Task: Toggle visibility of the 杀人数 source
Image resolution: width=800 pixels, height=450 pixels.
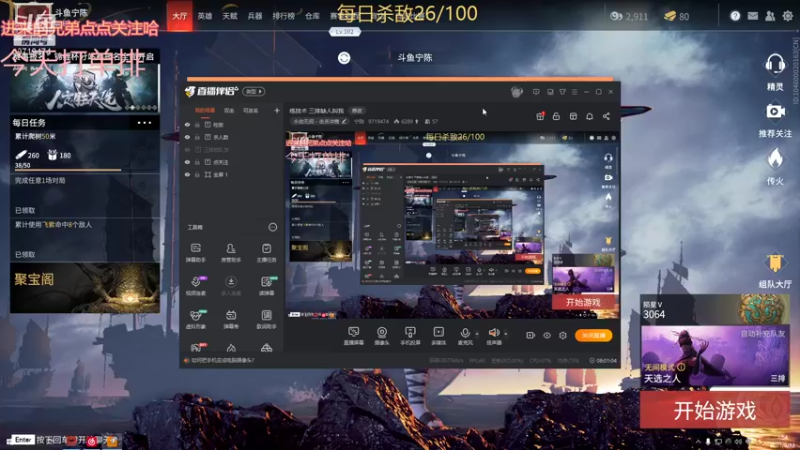Action: click(187, 137)
